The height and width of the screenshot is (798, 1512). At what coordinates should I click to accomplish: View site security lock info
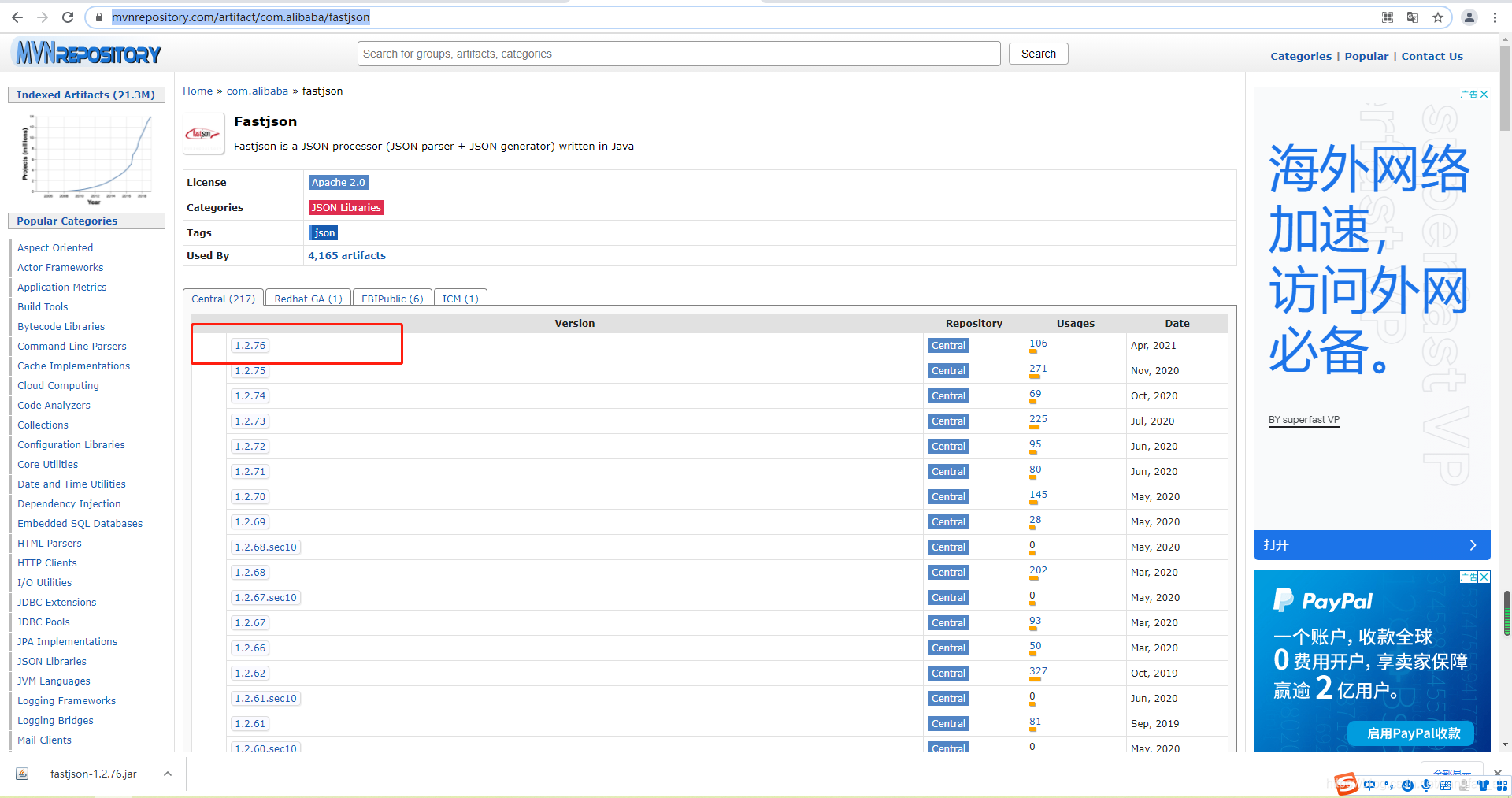pos(99,17)
